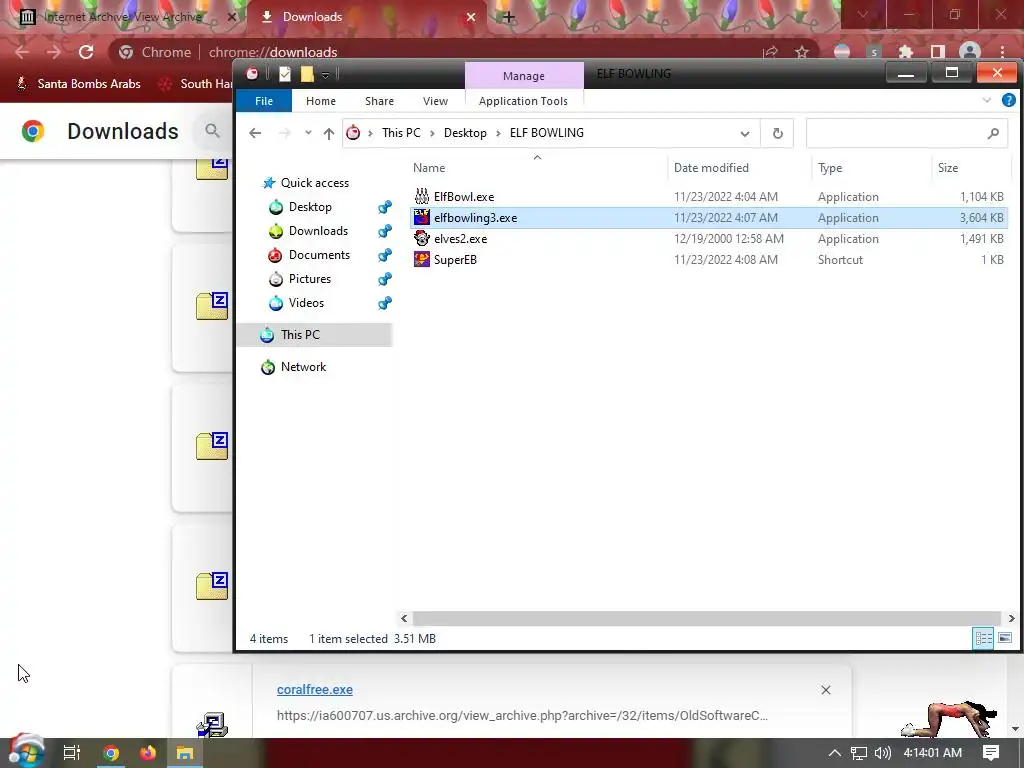Switch to Details view layout
Image resolution: width=1024 pixels, height=768 pixels.
tap(983, 638)
